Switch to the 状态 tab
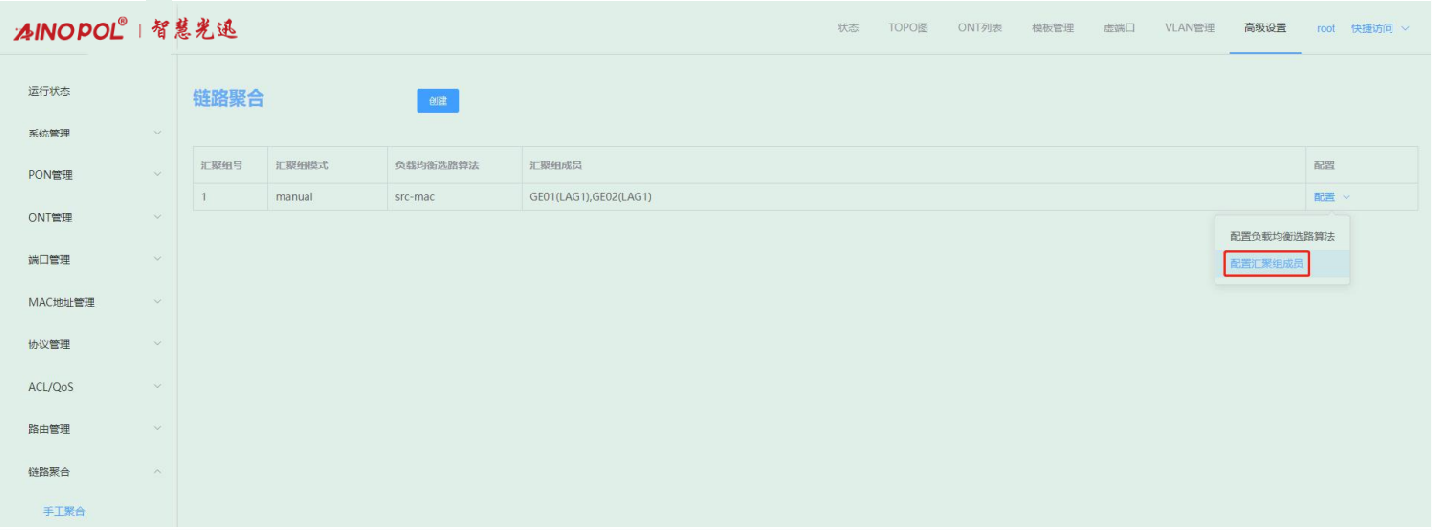Image resolution: width=1432 pixels, height=530 pixels. click(848, 28)
